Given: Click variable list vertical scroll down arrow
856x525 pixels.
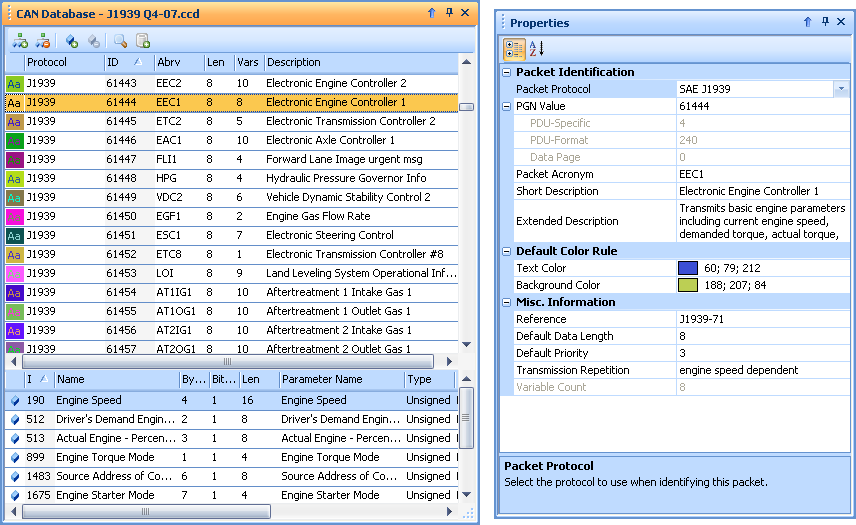Looking at the screenshot, I should click(466, 494).
